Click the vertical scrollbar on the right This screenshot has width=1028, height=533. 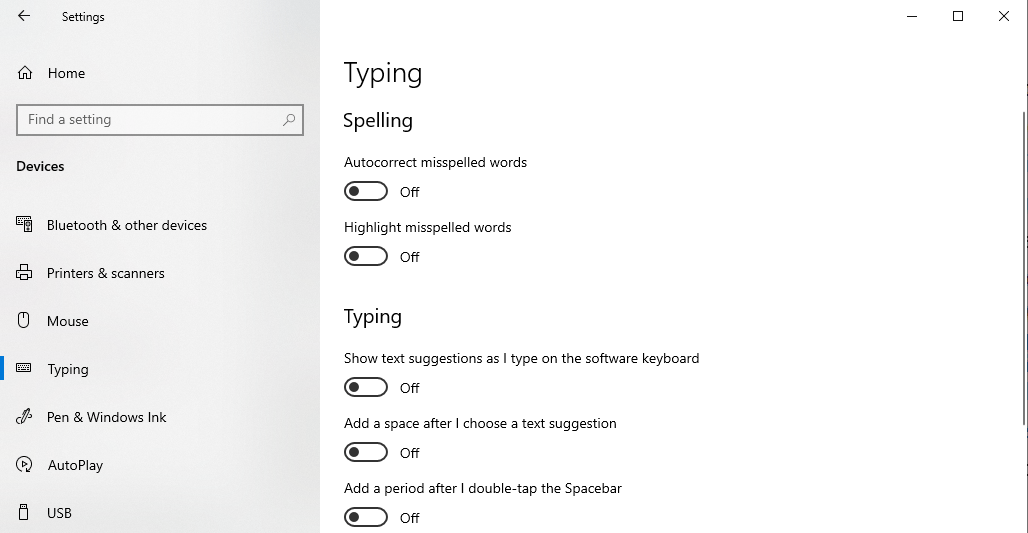point(1024,267)
